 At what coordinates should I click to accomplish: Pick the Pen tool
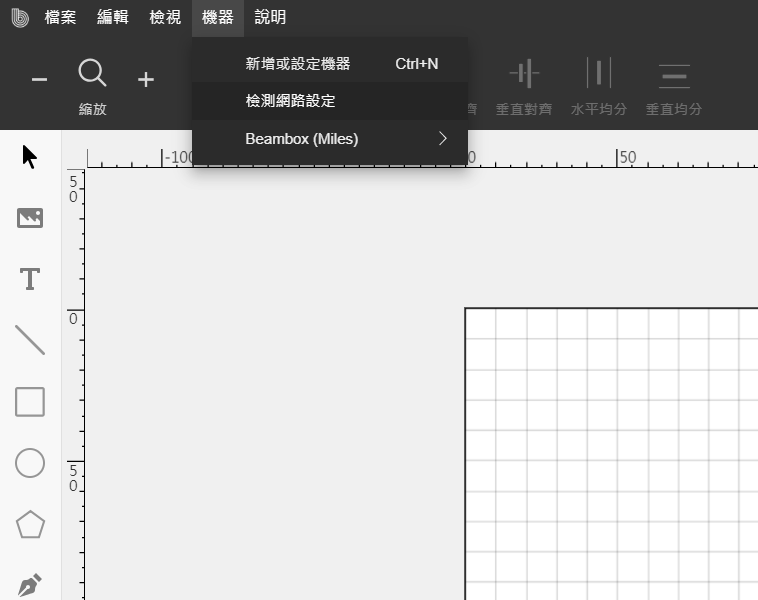(x=30, y=585)
